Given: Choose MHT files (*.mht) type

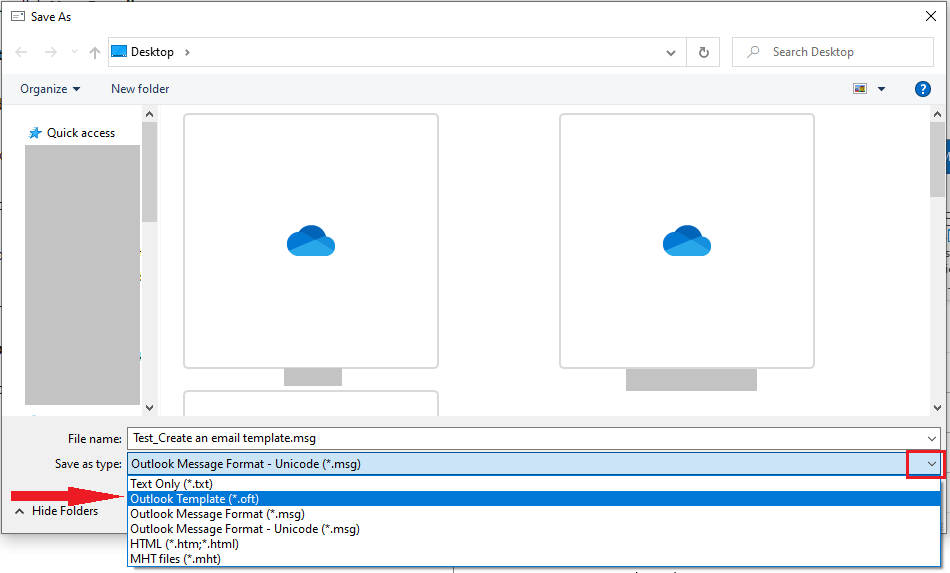Looking at the screenshot, I should (x=534, y=558).
